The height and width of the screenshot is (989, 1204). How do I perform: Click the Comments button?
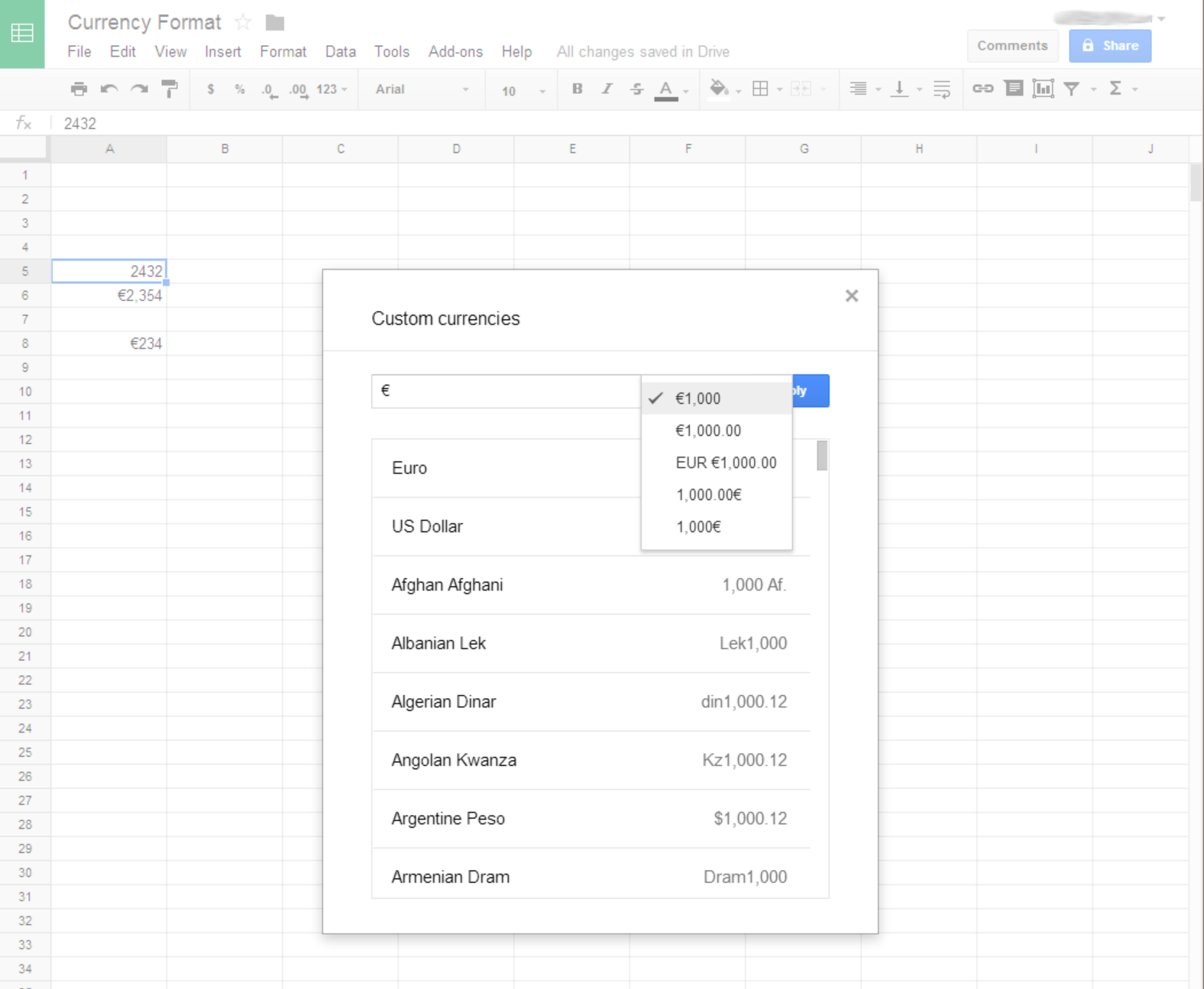[1012, 46]
